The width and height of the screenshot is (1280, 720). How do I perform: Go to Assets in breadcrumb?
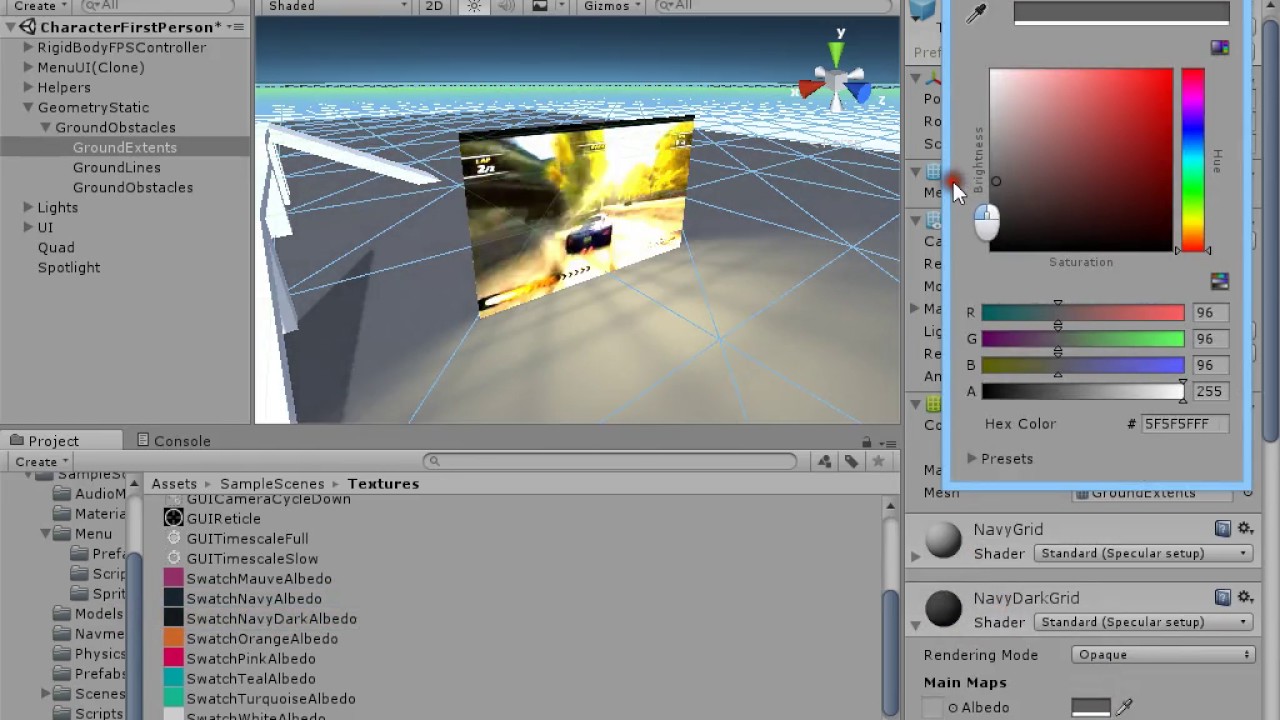point(174,483)
